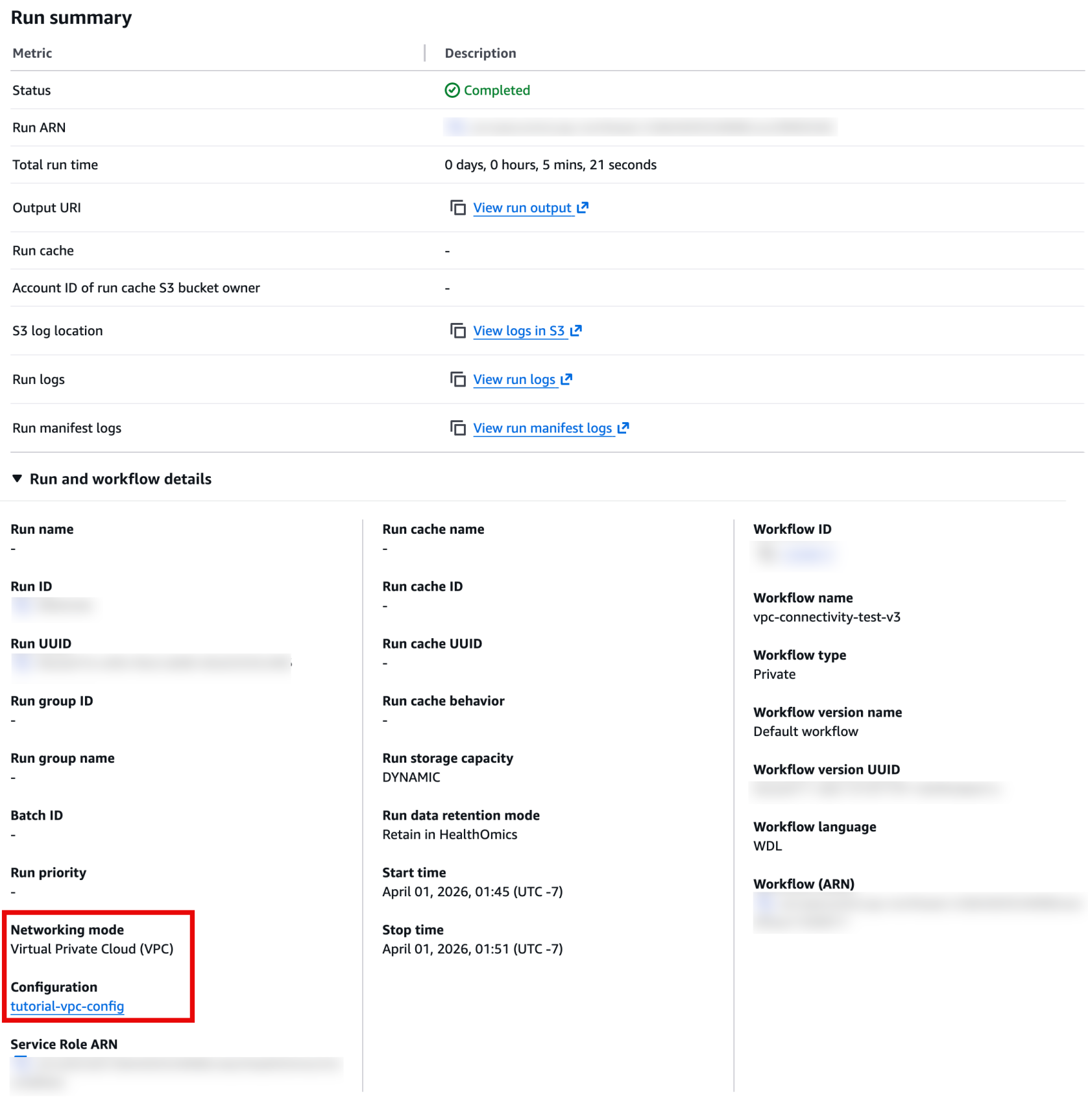Click the blurred Service Role ARN value
The width and height of the screenshot is (1090, 1120).
tap(175, 1065)
